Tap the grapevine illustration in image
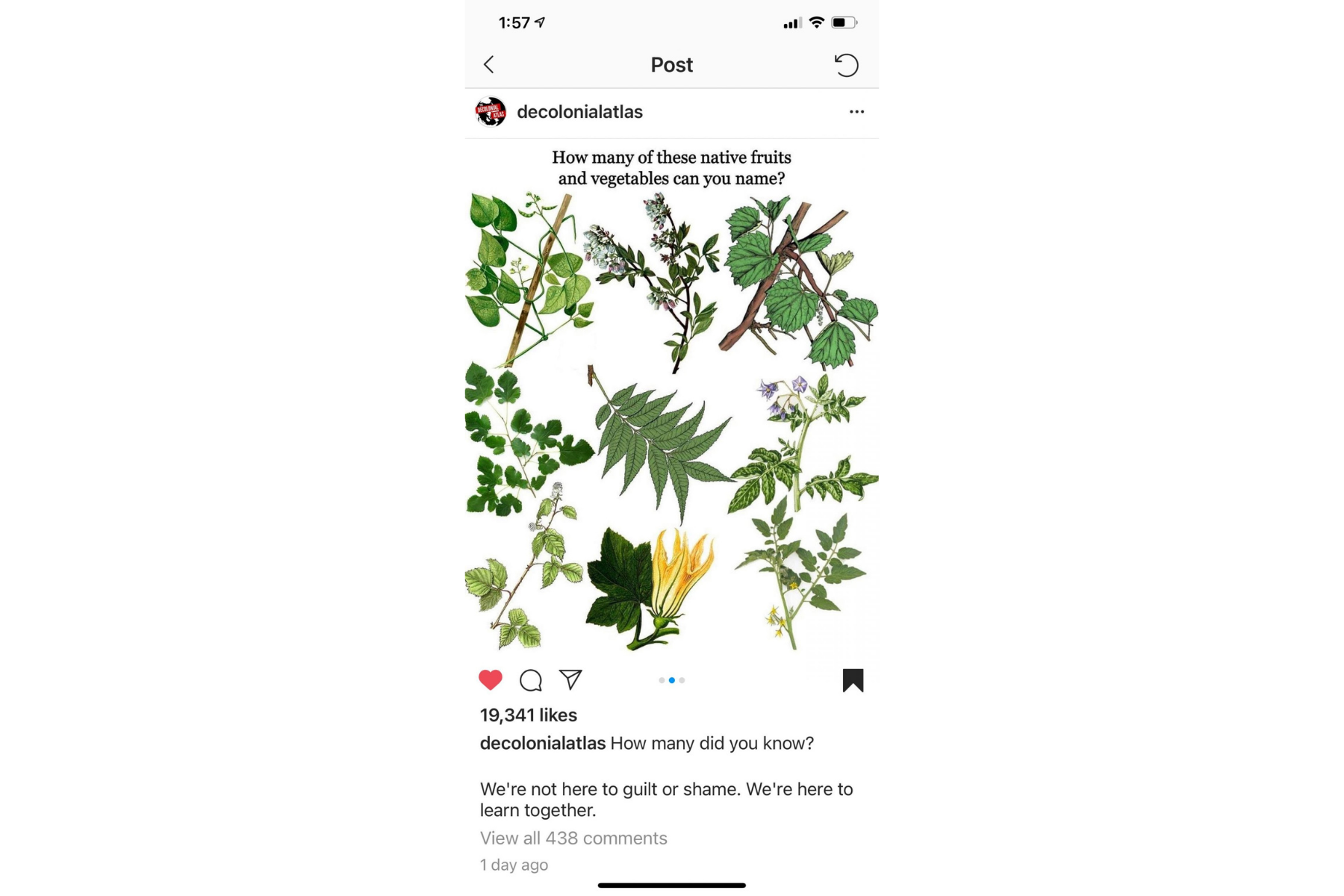The height and width of the screenshot is (896, 1344). tap(799, 281)
